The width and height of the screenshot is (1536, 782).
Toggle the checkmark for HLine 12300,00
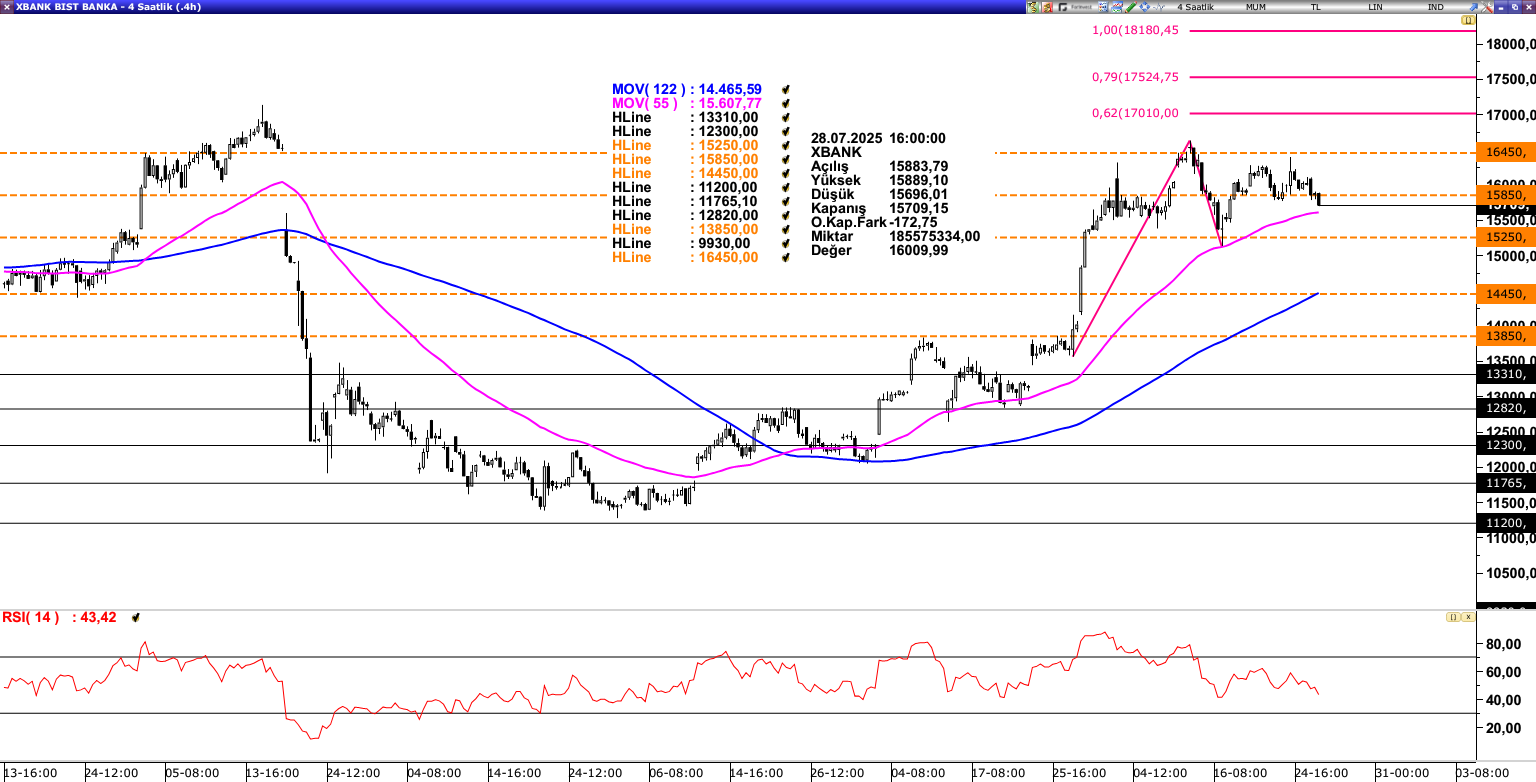coord(786,131)
